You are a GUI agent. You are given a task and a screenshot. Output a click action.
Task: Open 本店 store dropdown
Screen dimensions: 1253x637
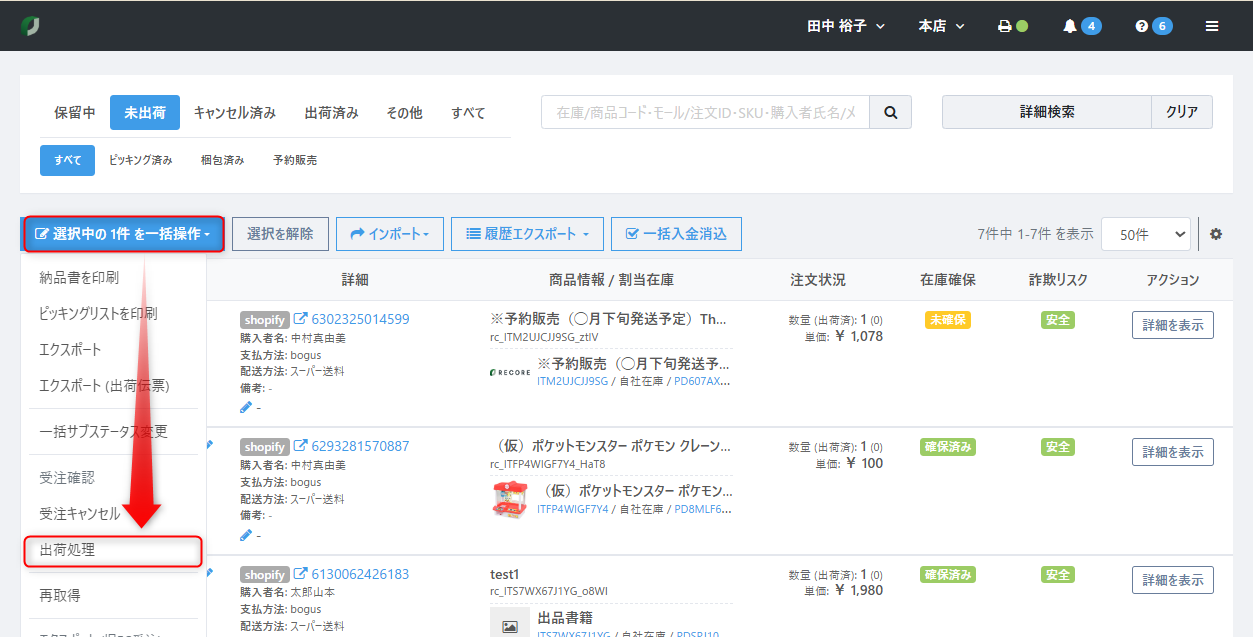(x=941, y=26)
